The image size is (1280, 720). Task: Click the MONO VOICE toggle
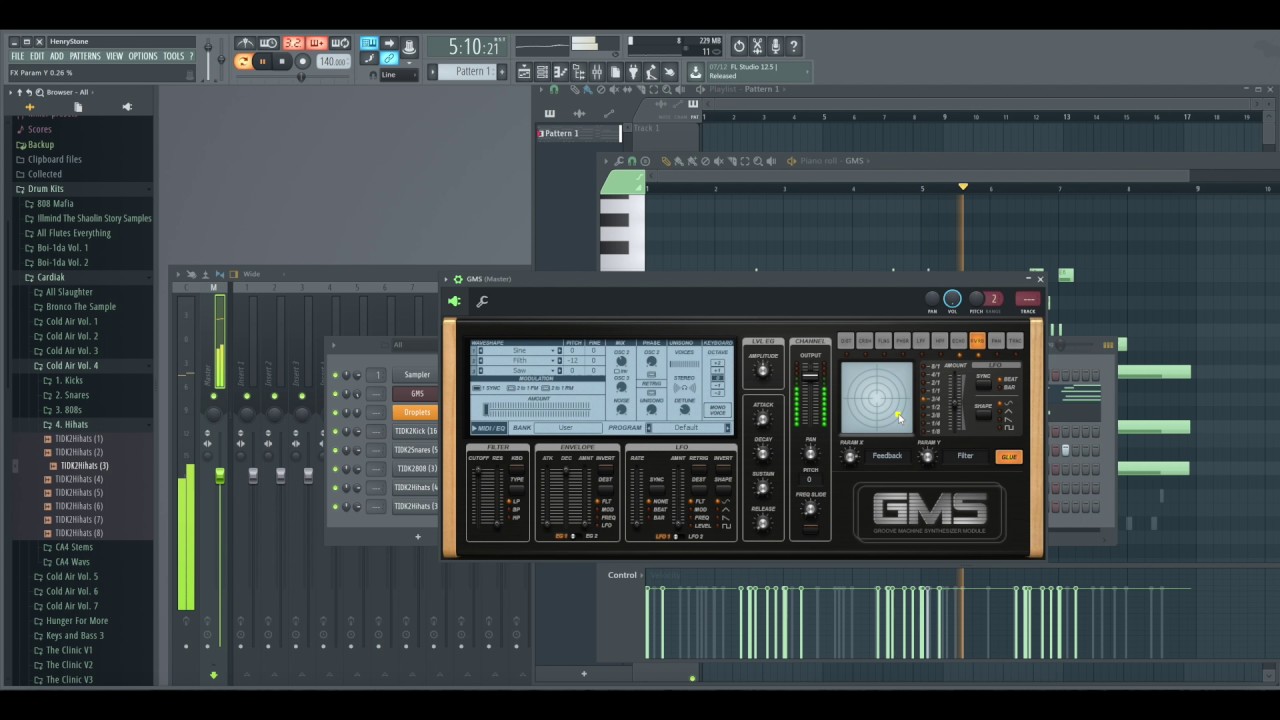pyautogui.click(x=717, y=410)
